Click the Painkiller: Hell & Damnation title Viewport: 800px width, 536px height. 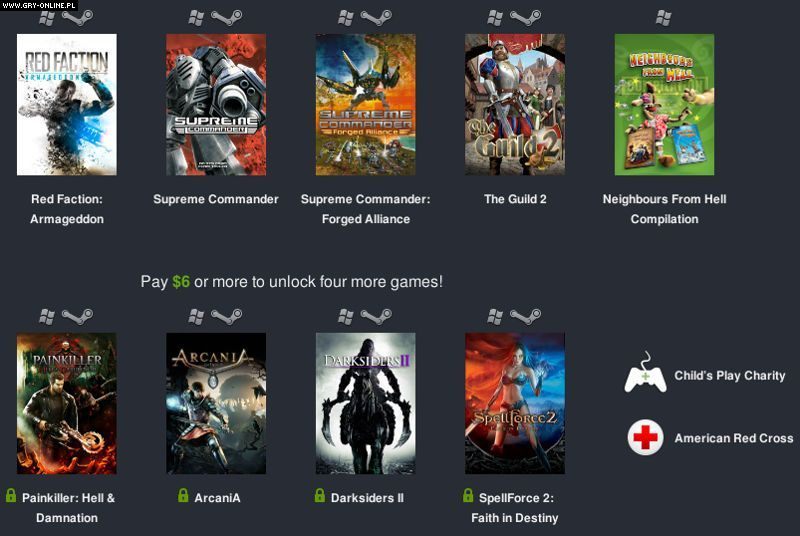coord(68,508)
